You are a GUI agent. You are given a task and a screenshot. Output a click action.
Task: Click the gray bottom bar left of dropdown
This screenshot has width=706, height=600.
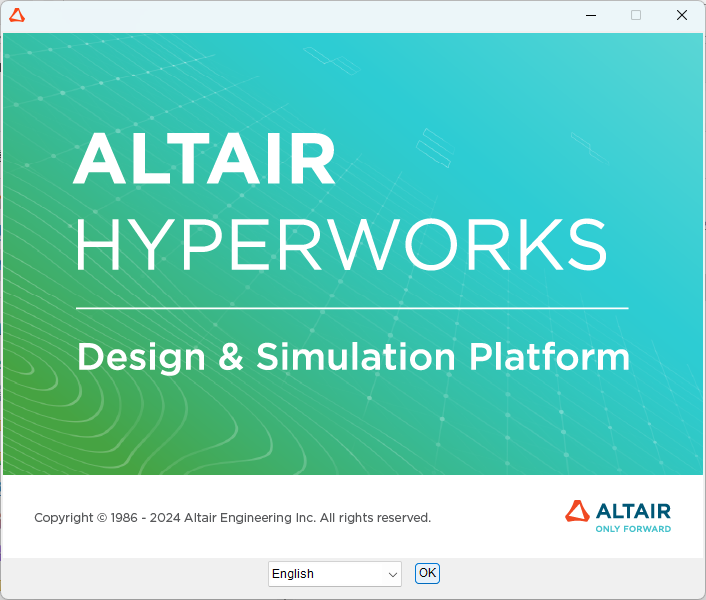[x=130, y=574]
